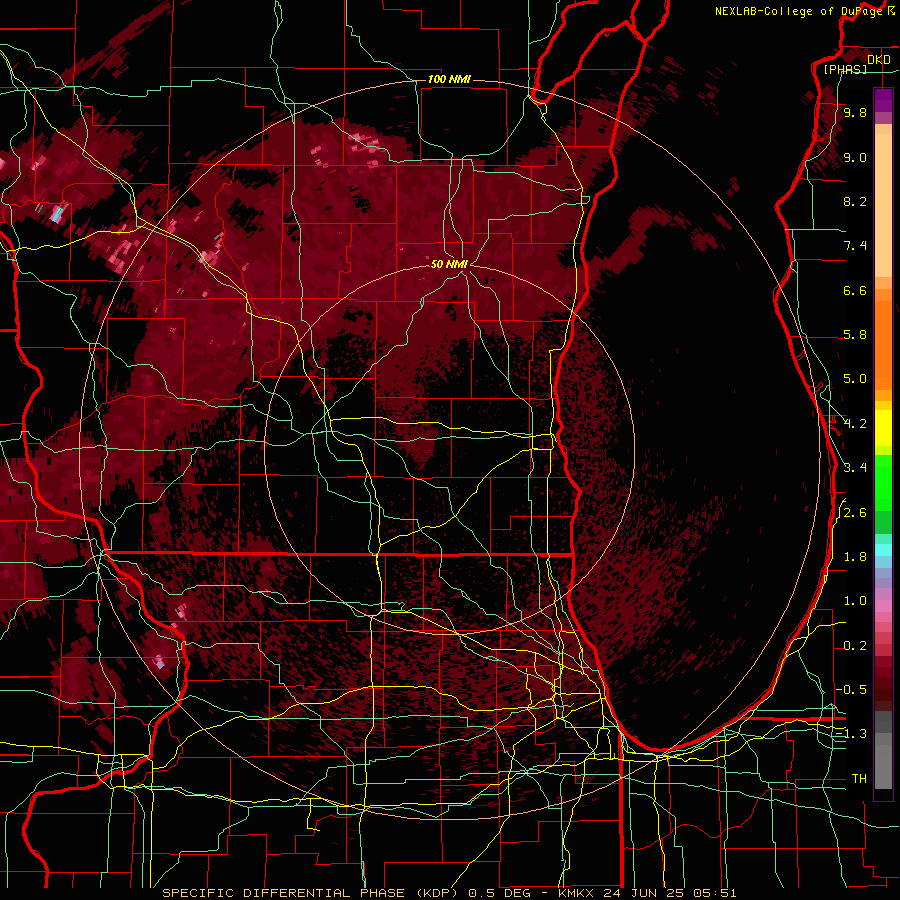
Task: Click the pink segment of the color scale
Action: (x=883, y=606)
